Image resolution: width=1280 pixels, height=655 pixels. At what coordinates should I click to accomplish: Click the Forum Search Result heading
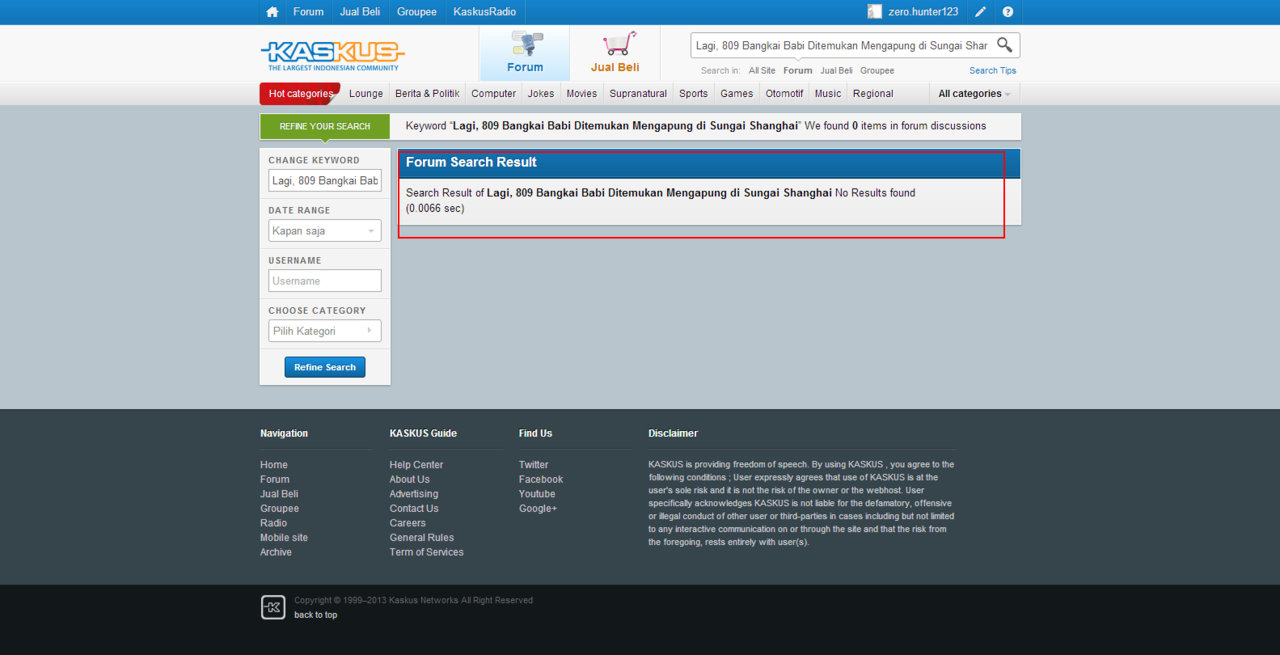471,162
